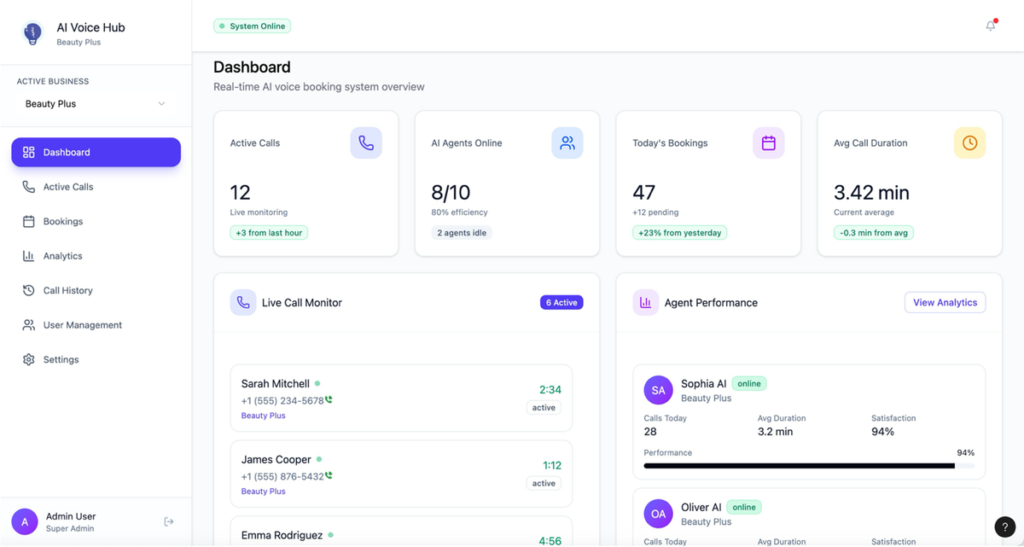The height and width of the screenshot is (547, 1024).
Task: Click the Active Calls phone icon card
Action: 366,143
